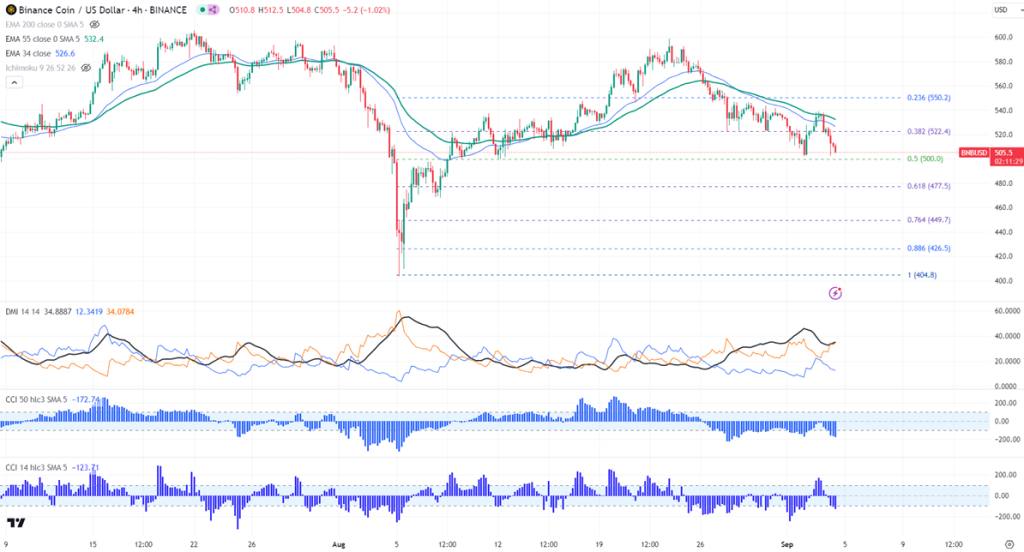Click the green market status dot
The height and width of the screenshot is (552, 1024).
pos(203,10)
